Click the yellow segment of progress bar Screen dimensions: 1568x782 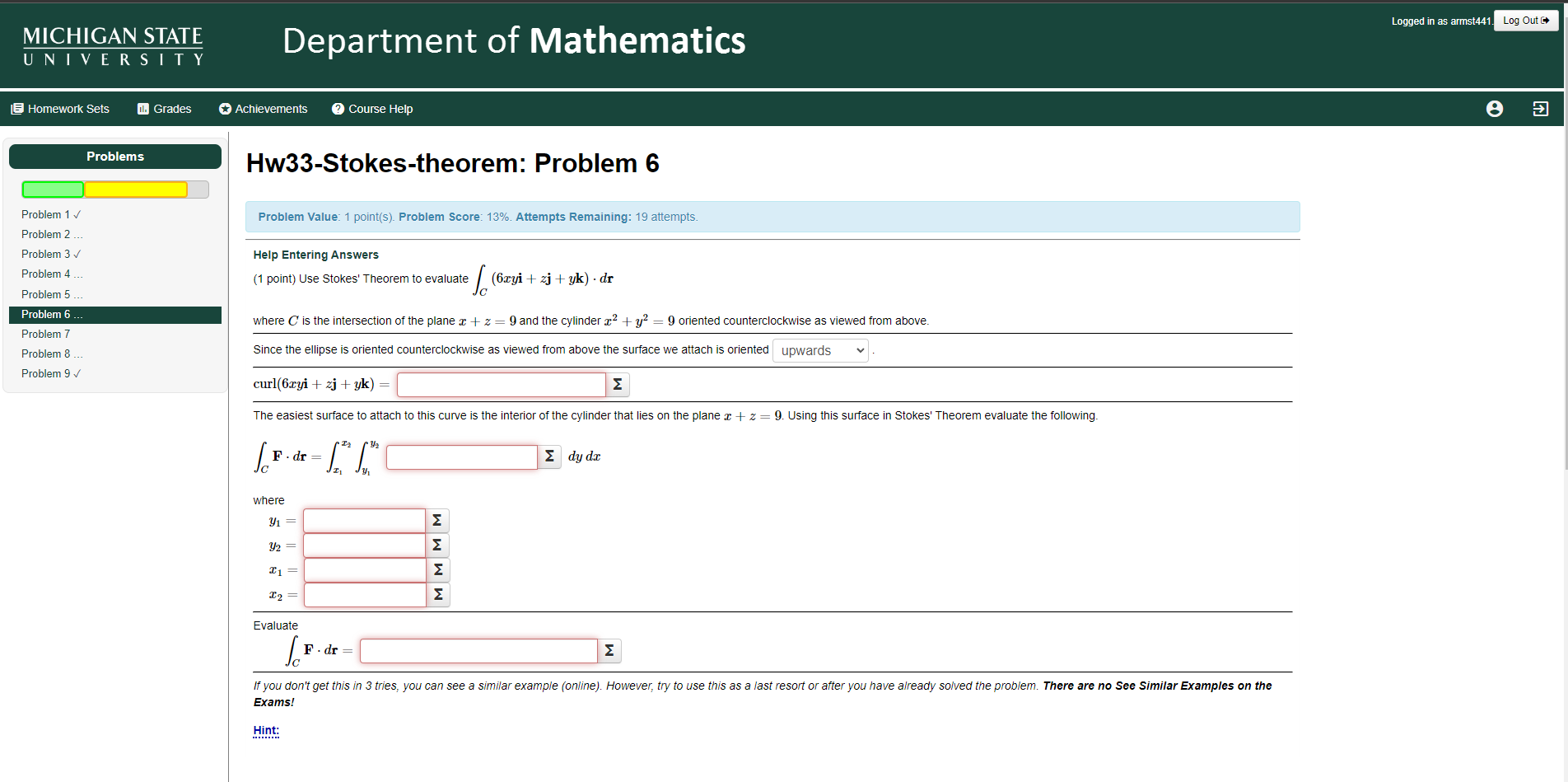coord(136,190)
